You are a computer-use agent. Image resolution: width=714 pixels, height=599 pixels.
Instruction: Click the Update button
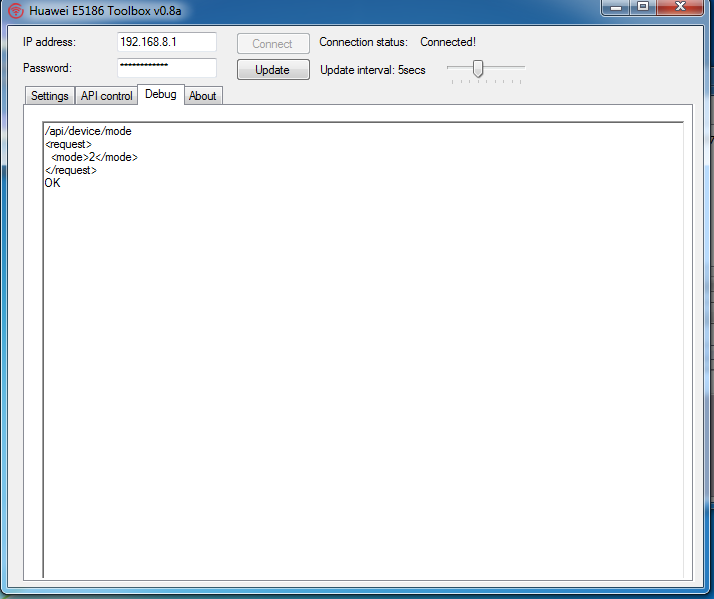point(273,70)
